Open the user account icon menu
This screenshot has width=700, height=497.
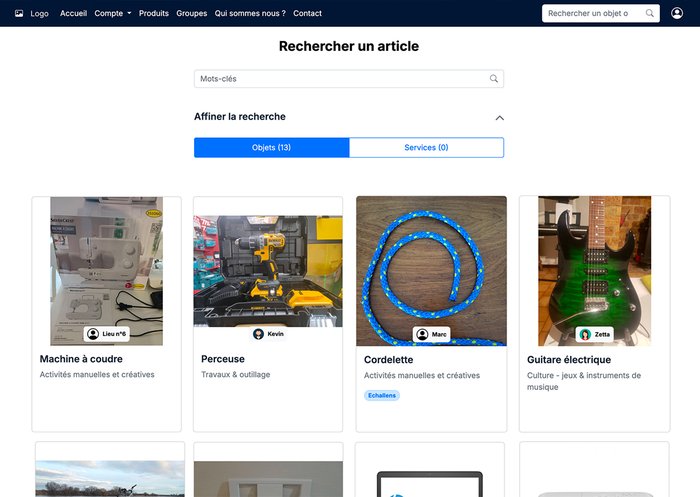click(677, 13)
